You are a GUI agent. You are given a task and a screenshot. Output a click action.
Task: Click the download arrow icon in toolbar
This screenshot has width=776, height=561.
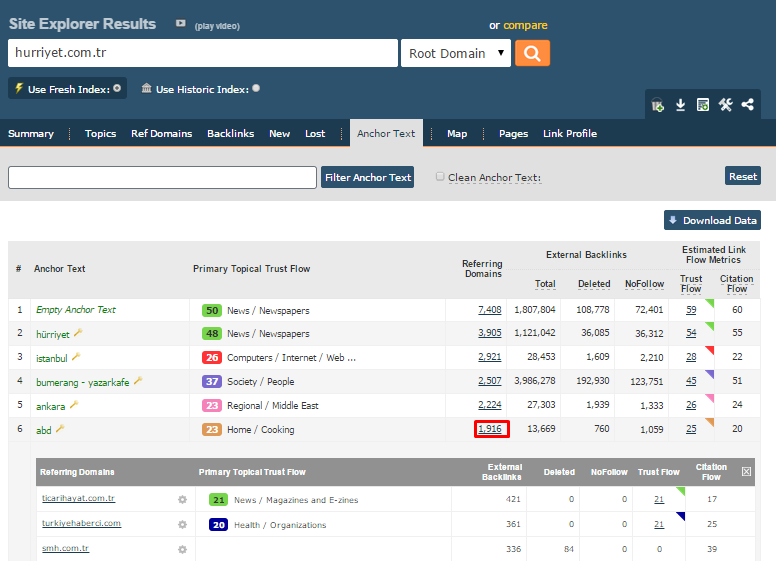click(x=680, y=105)
